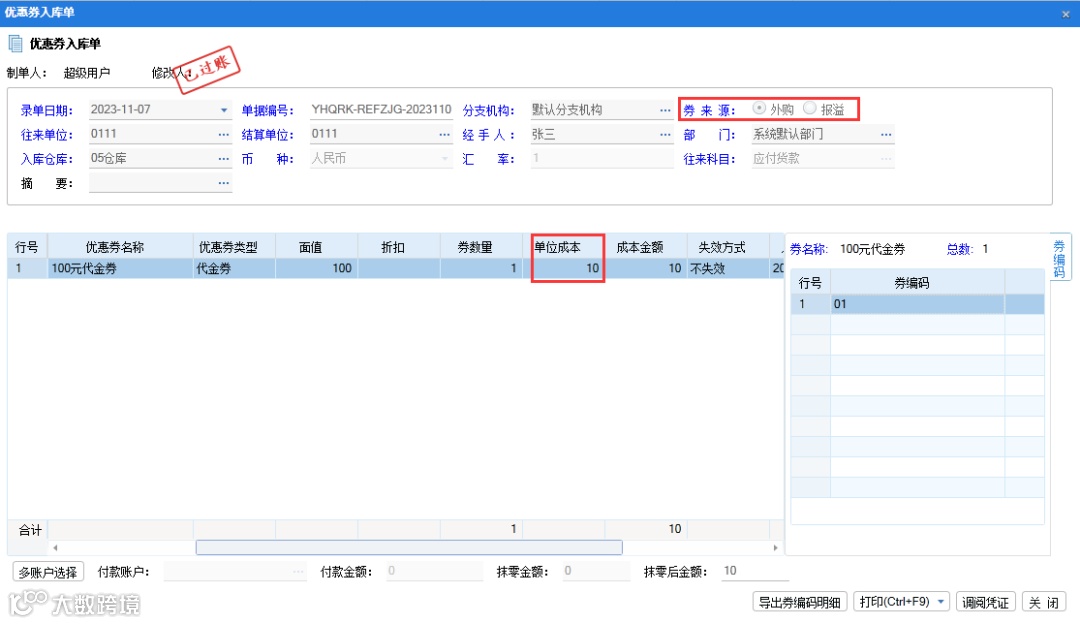1080x624 pixels.
Task: Click the 关闭 button
Action: tap(1043, 602)
